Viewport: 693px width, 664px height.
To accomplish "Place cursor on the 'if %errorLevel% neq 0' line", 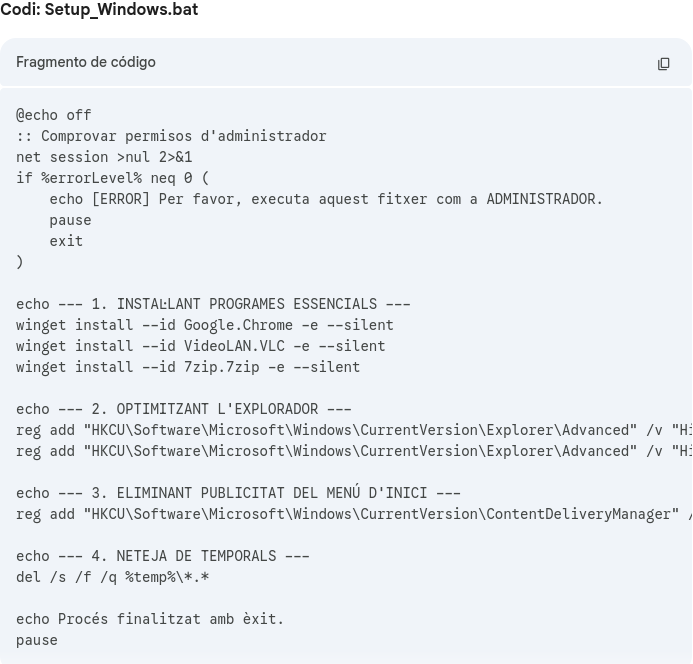I will (x=112, y=178).
